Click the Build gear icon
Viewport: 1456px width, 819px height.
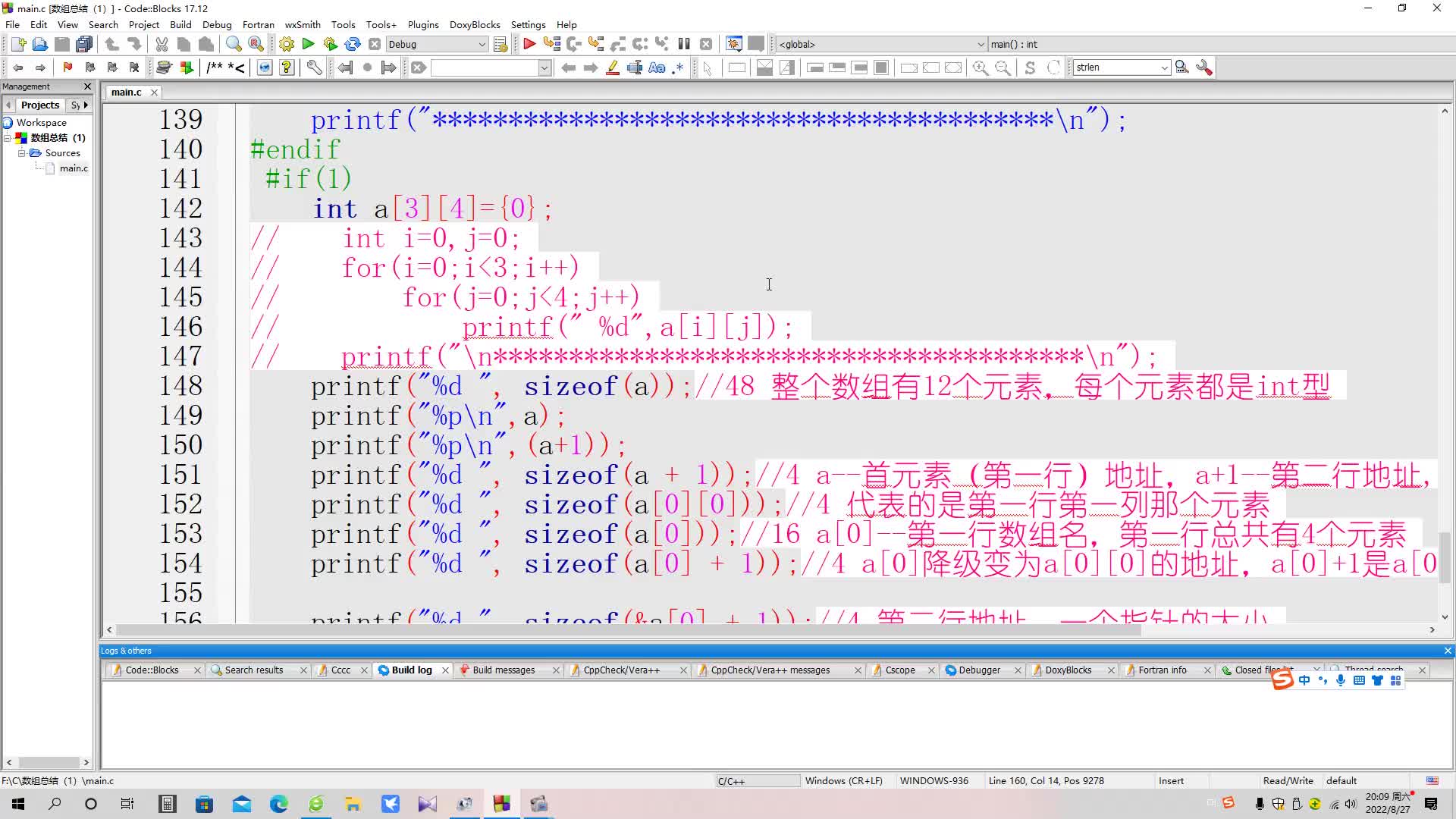tap(287, 44)
